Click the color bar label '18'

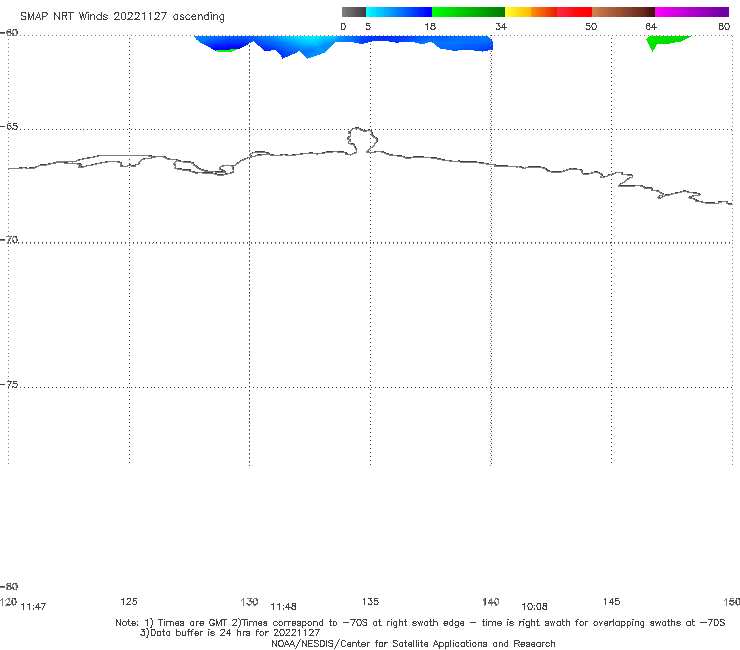click(430, 27)
